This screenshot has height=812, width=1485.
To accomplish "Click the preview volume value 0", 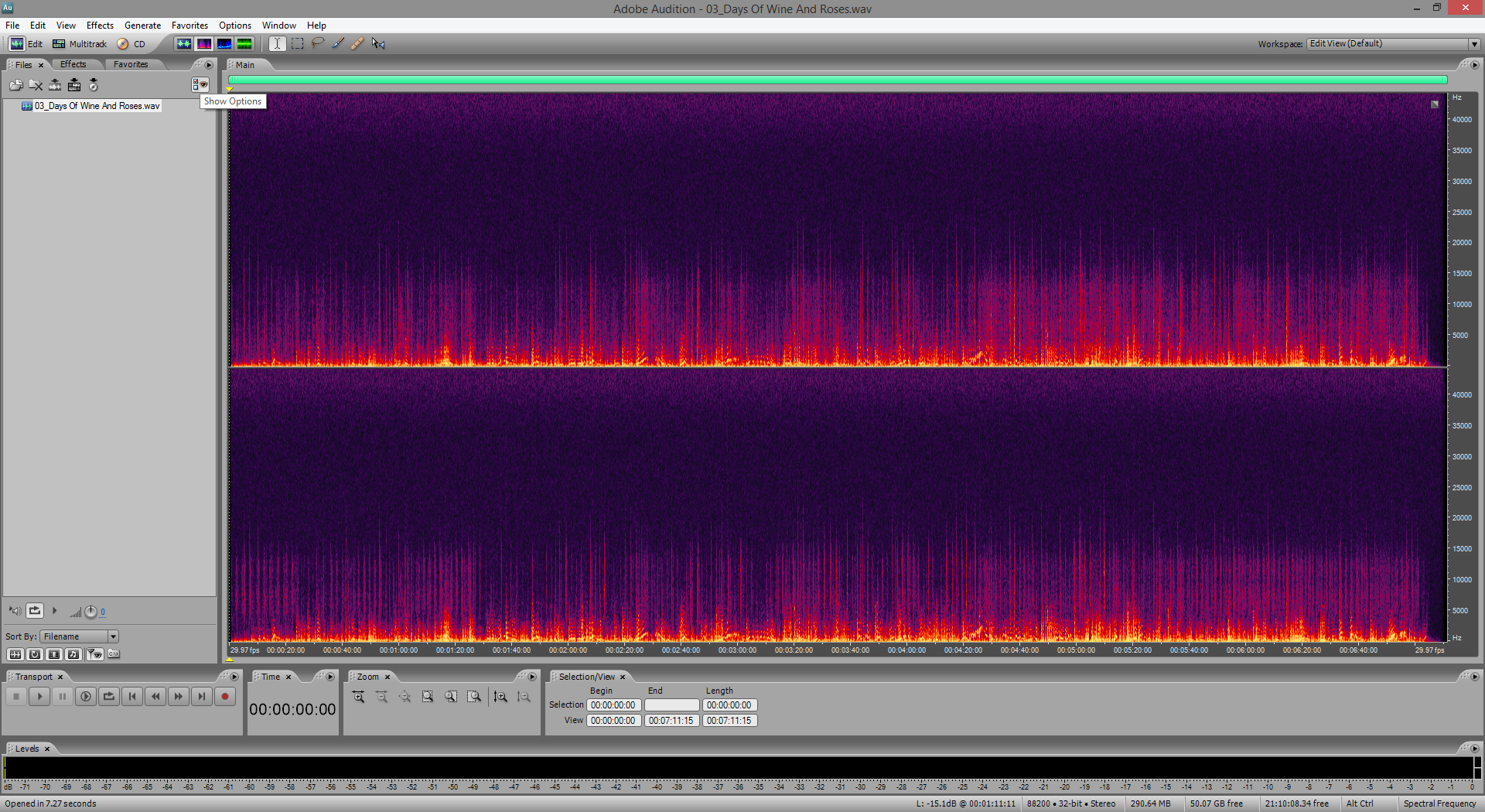I will click(x=103, y=612).
